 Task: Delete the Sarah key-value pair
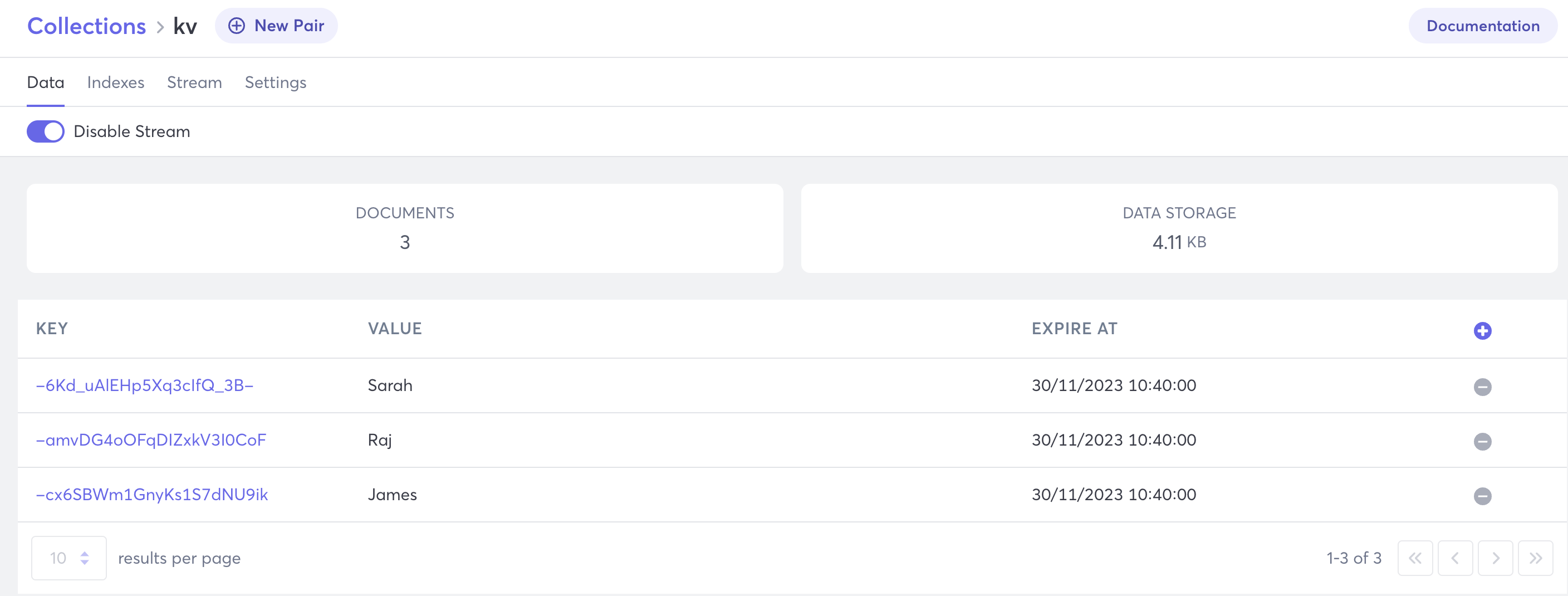point(1483,387)
